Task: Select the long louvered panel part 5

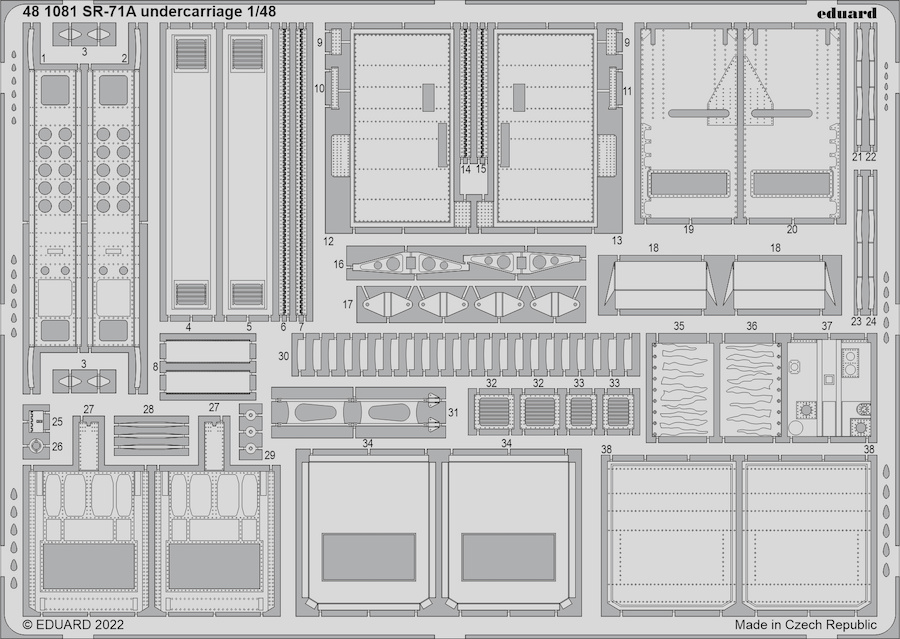Action: [x=247, y=172]
